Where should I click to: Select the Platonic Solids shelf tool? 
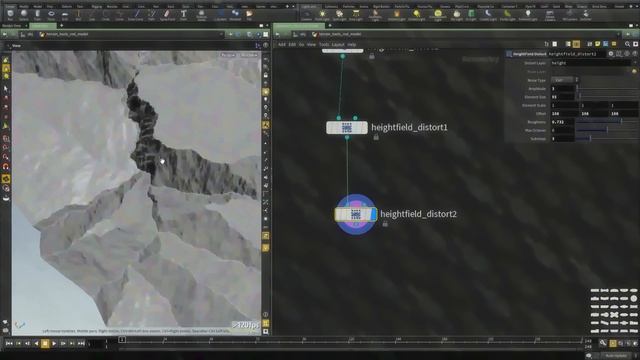click(x=201, y=15)
